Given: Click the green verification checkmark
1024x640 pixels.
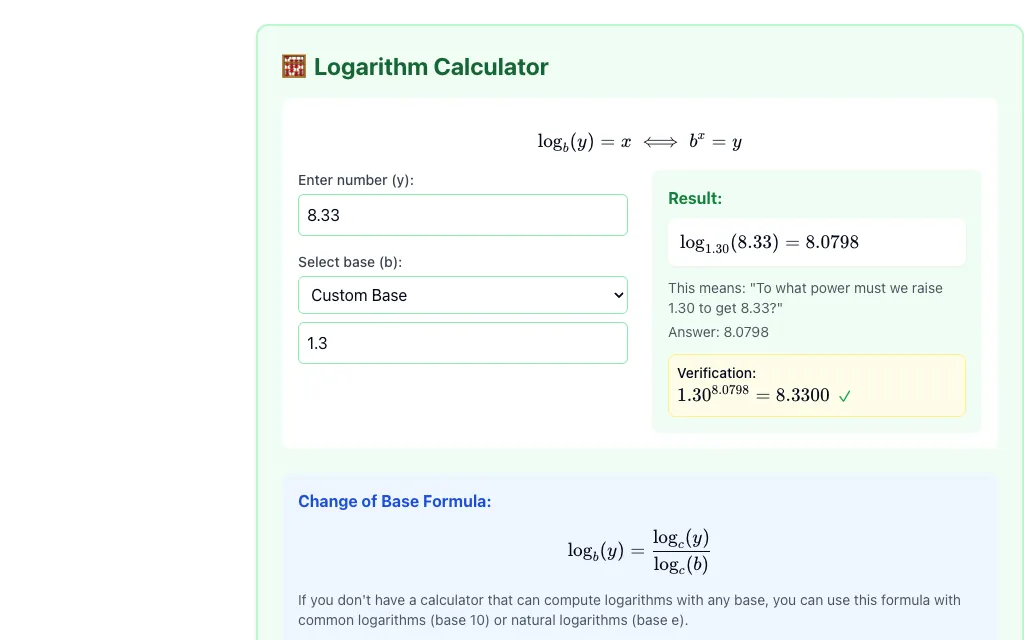Looking at the screenshot, I should point(844,396).
